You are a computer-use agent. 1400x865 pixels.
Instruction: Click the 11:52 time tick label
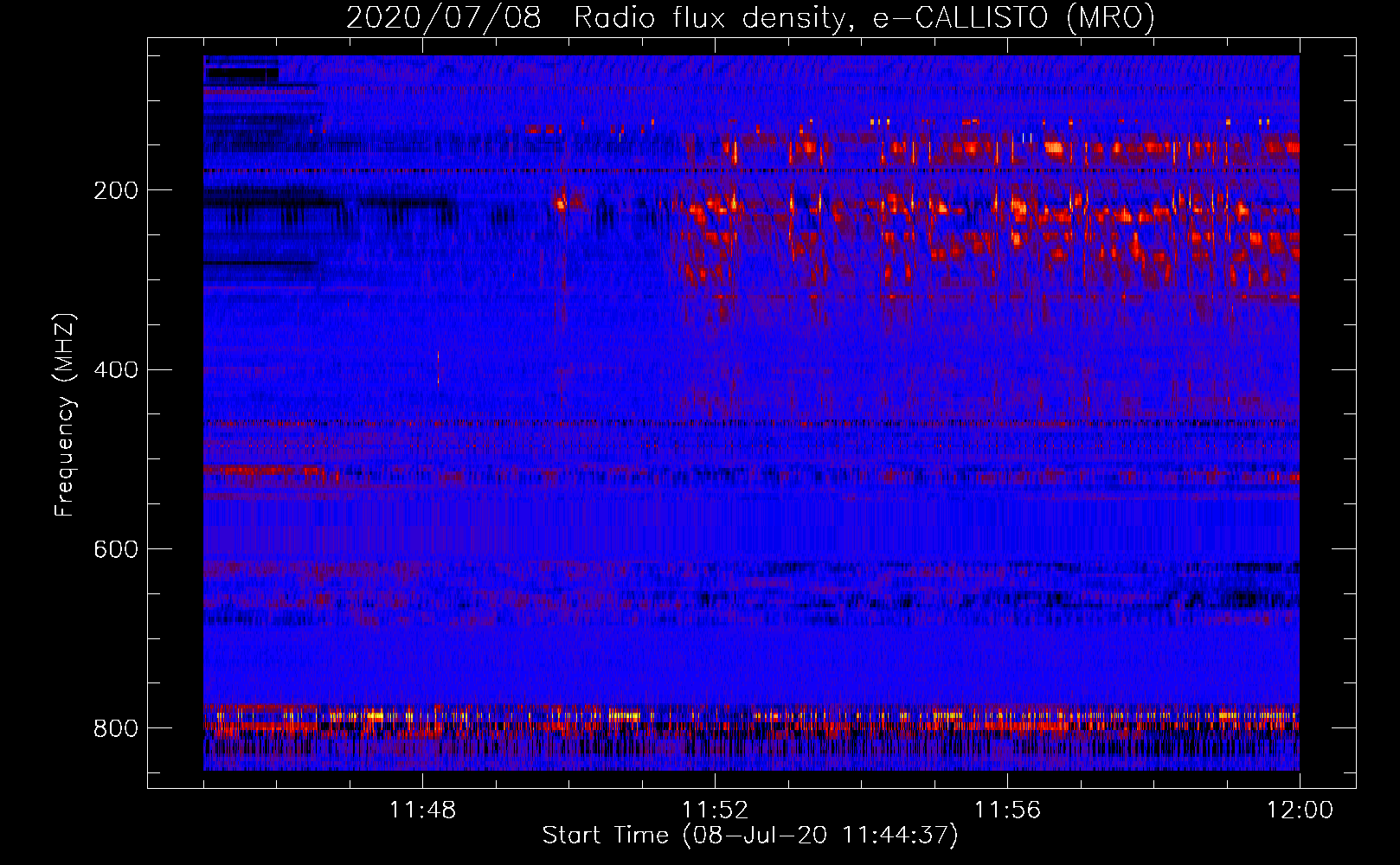click(715, 811)
